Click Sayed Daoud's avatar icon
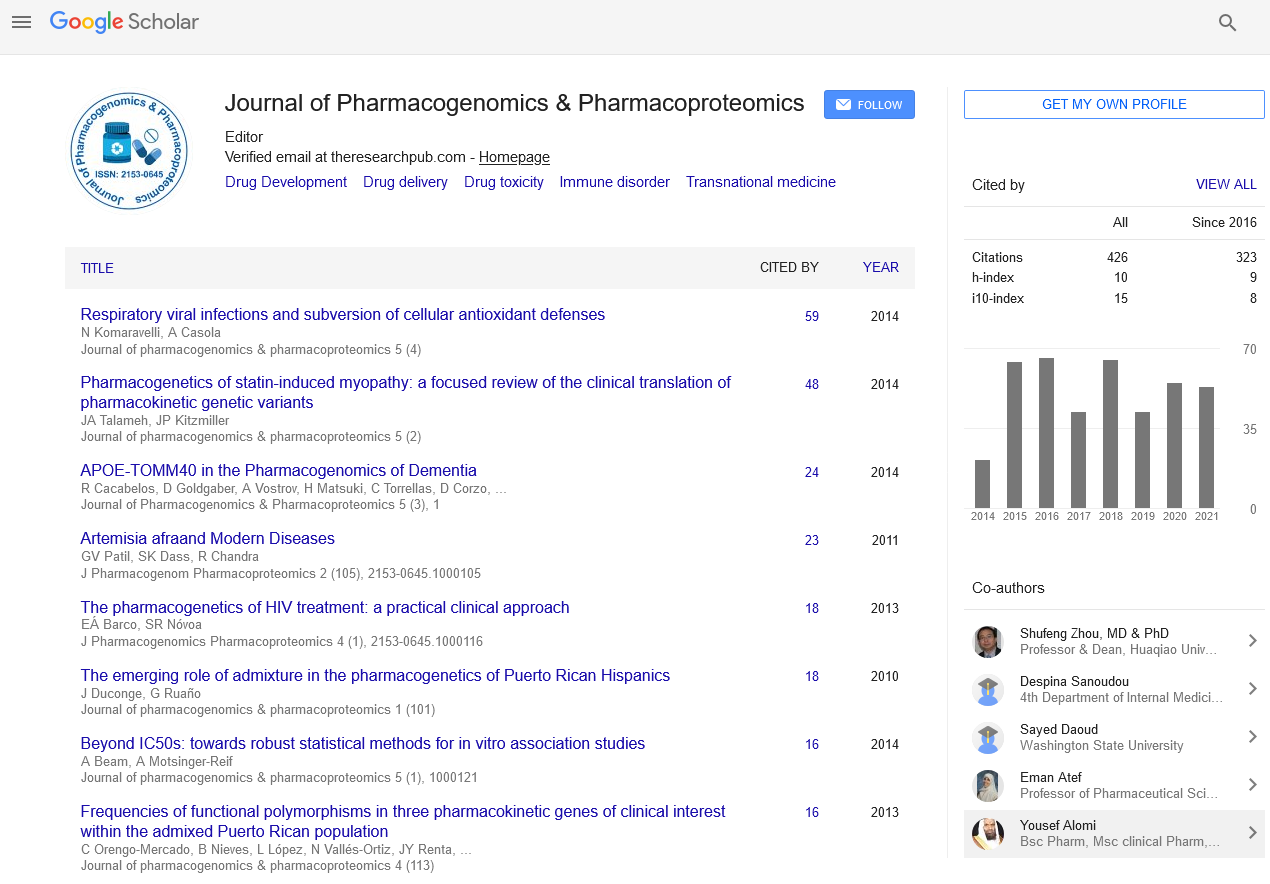This screenshot has width=1270, height=884. [x=988, y=737]
